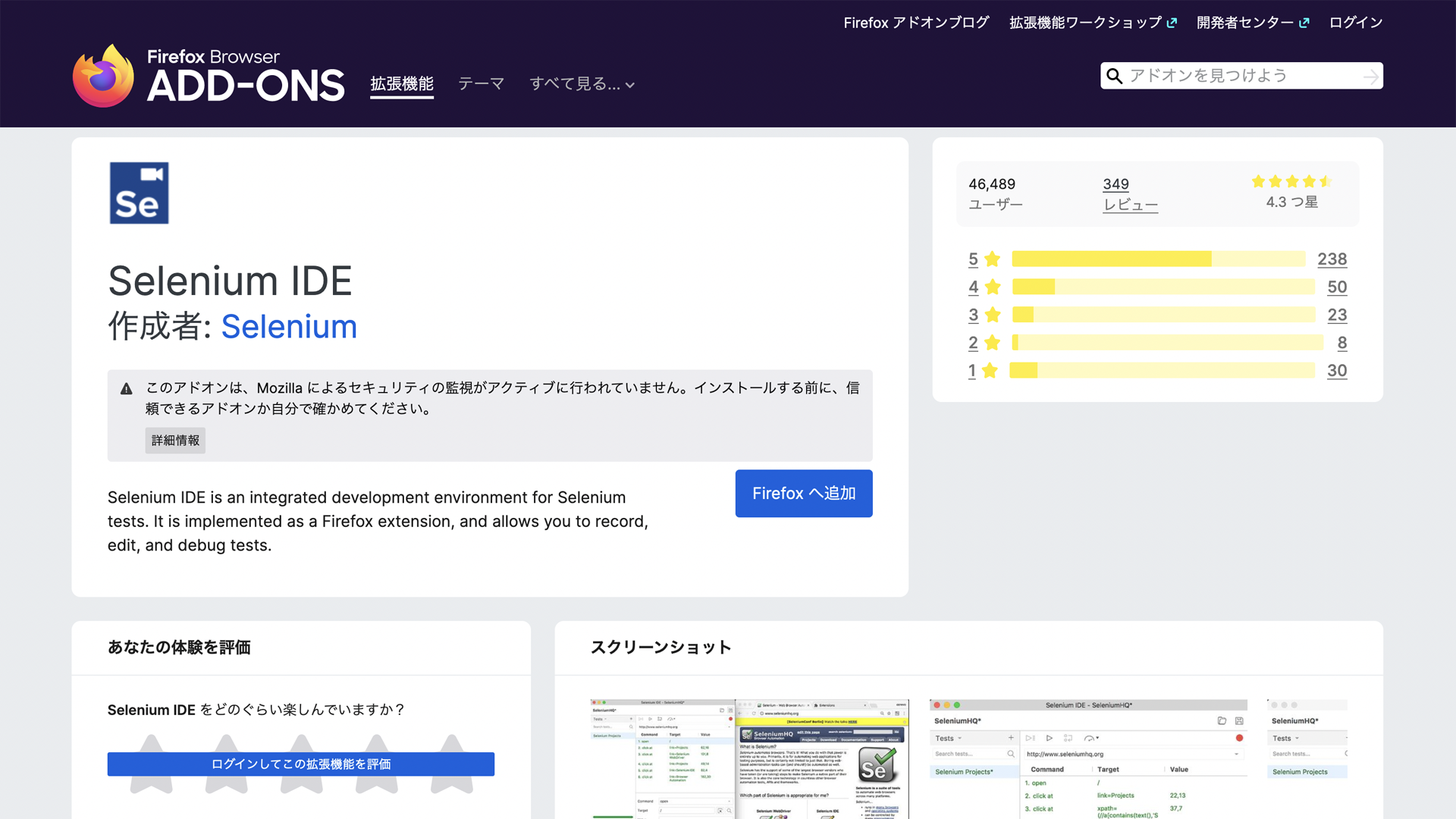Switch to the 拡張機能 tab

402,84
